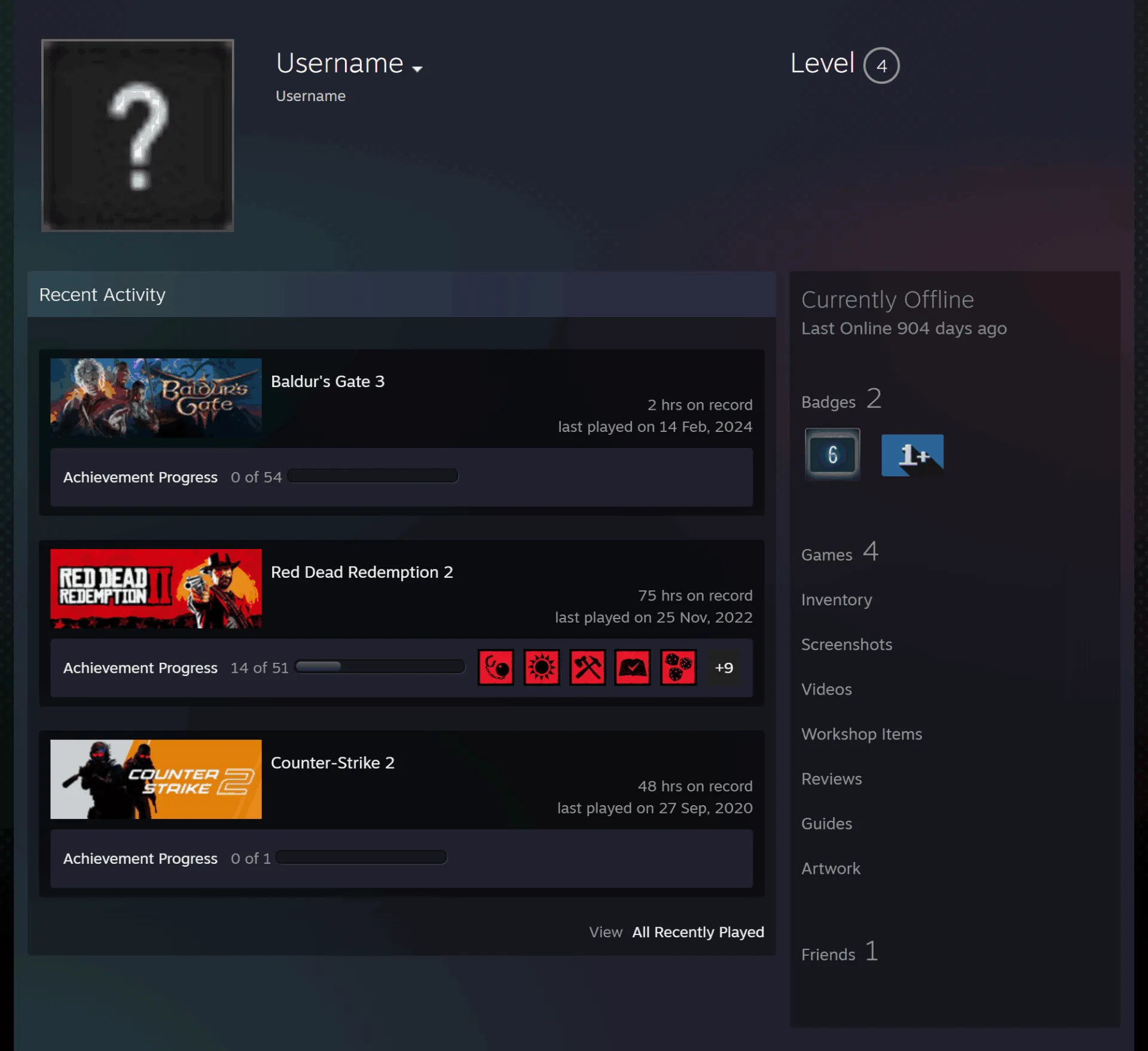This screenshot has width=1148, height=1051.
Task: Click the Recent Activity header
Action: point(402,294)
